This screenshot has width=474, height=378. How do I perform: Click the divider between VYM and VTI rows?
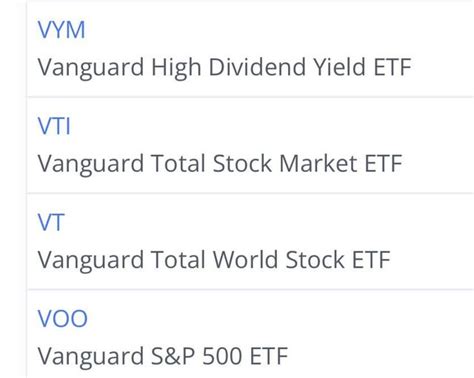click(250, 97)
